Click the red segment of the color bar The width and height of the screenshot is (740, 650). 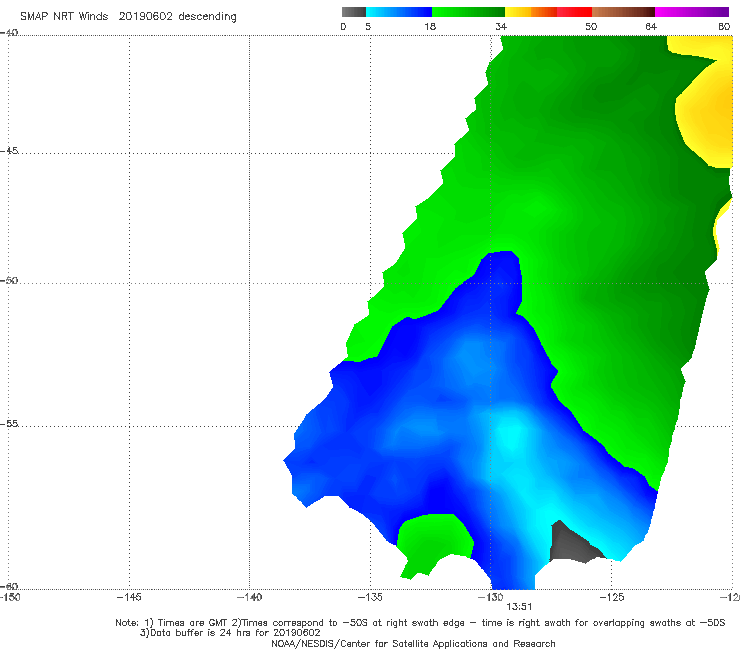(574, 12)
